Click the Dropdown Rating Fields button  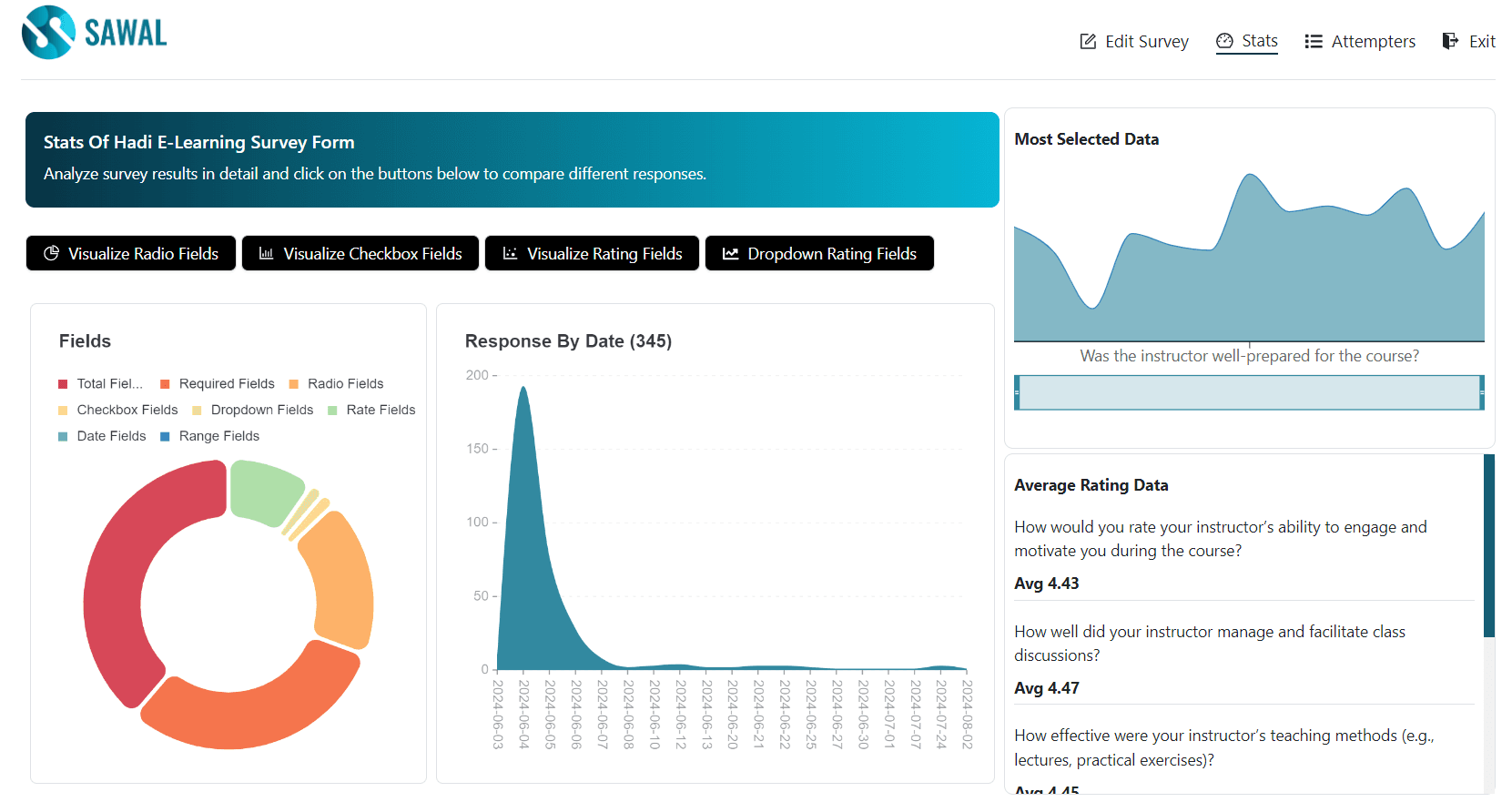click(819, 253)
